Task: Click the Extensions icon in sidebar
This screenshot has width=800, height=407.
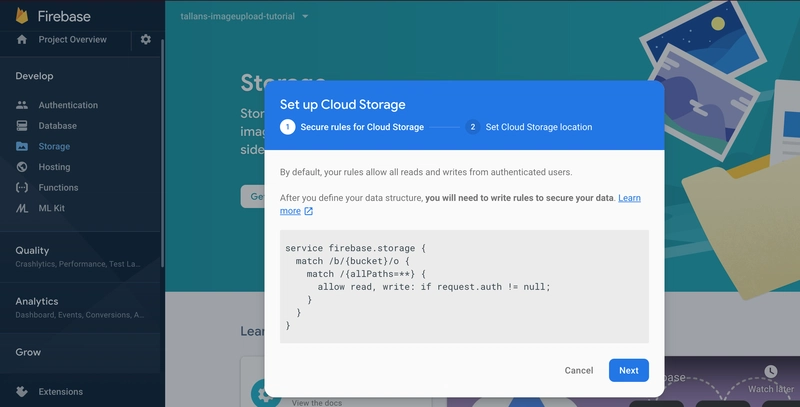Action: coord(22,392)
